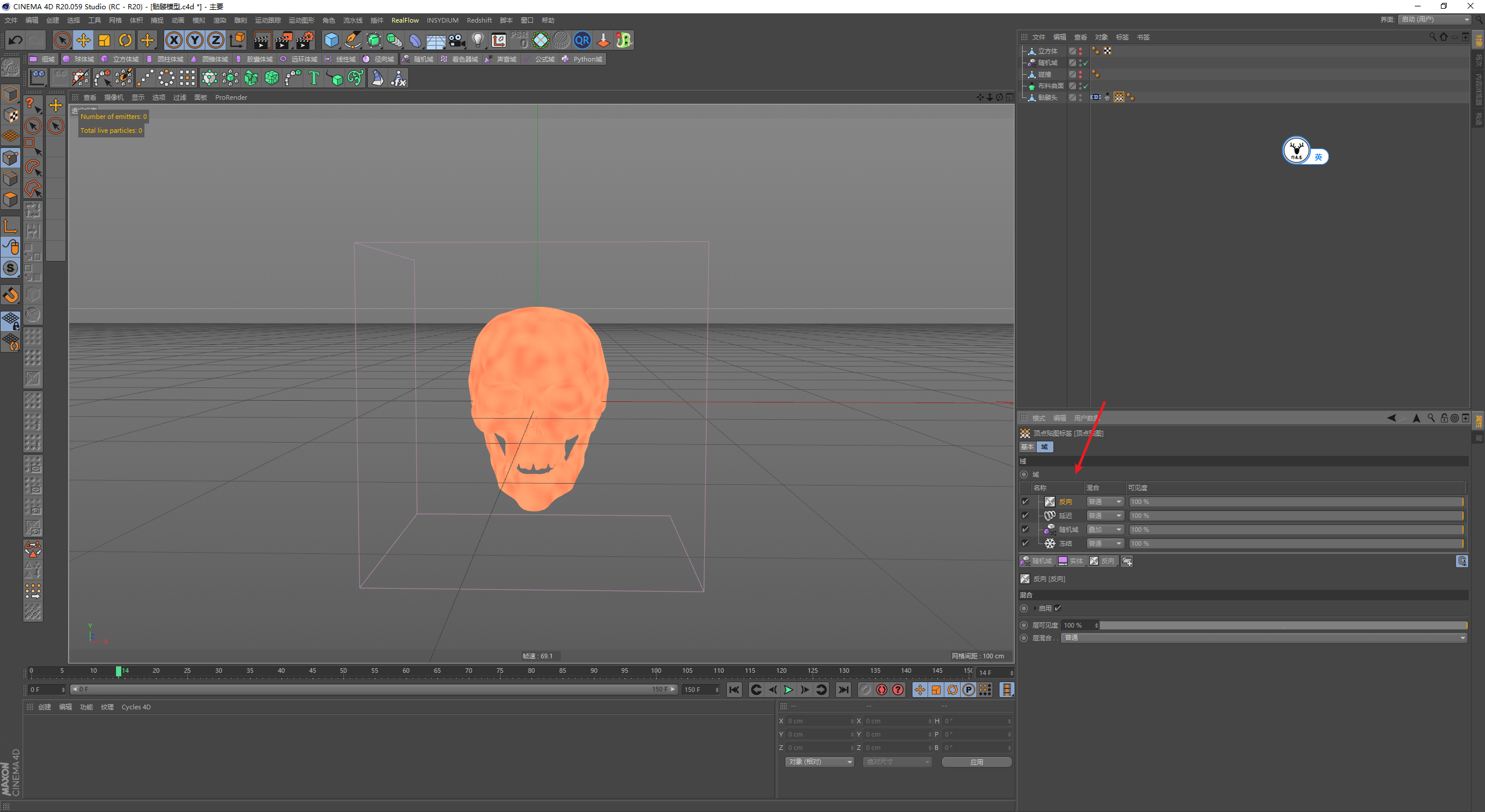The height and width of the screenshot is (812, 1485).
Task: Select the Rotate tool in top toolbar
Action: click(x=125, y=40)
